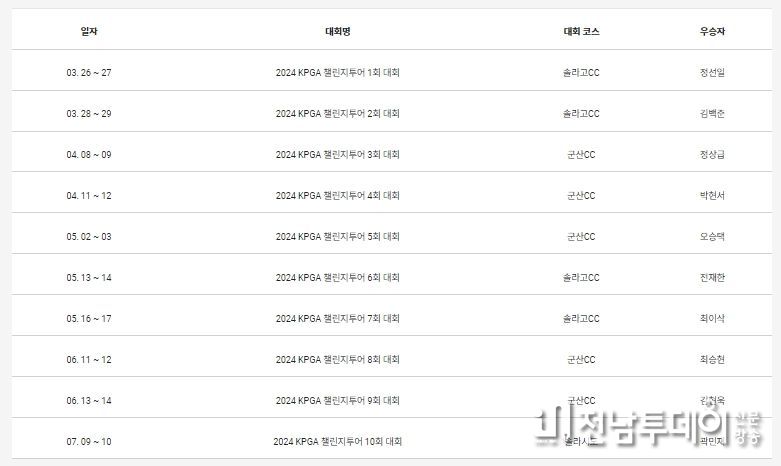Open 2024 KPGA 챌린지투어 9회 대회 link
This screenshot has width=781, height=466.
point(338,401)
